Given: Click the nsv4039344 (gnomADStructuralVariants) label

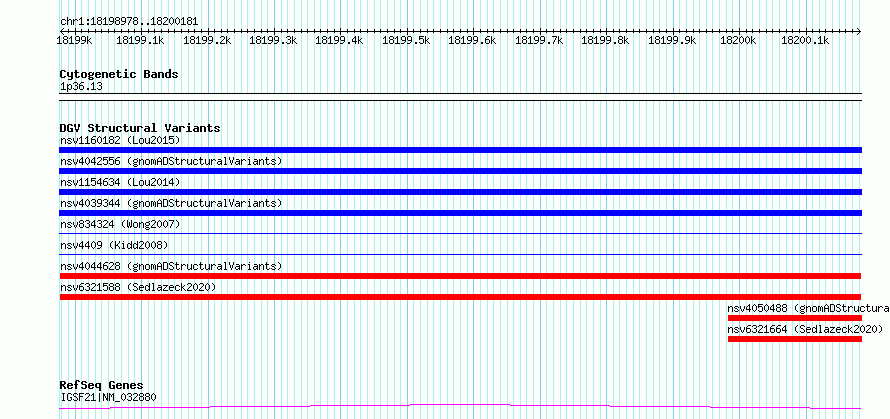Looking at the screenshot, I should pos(171,203).
